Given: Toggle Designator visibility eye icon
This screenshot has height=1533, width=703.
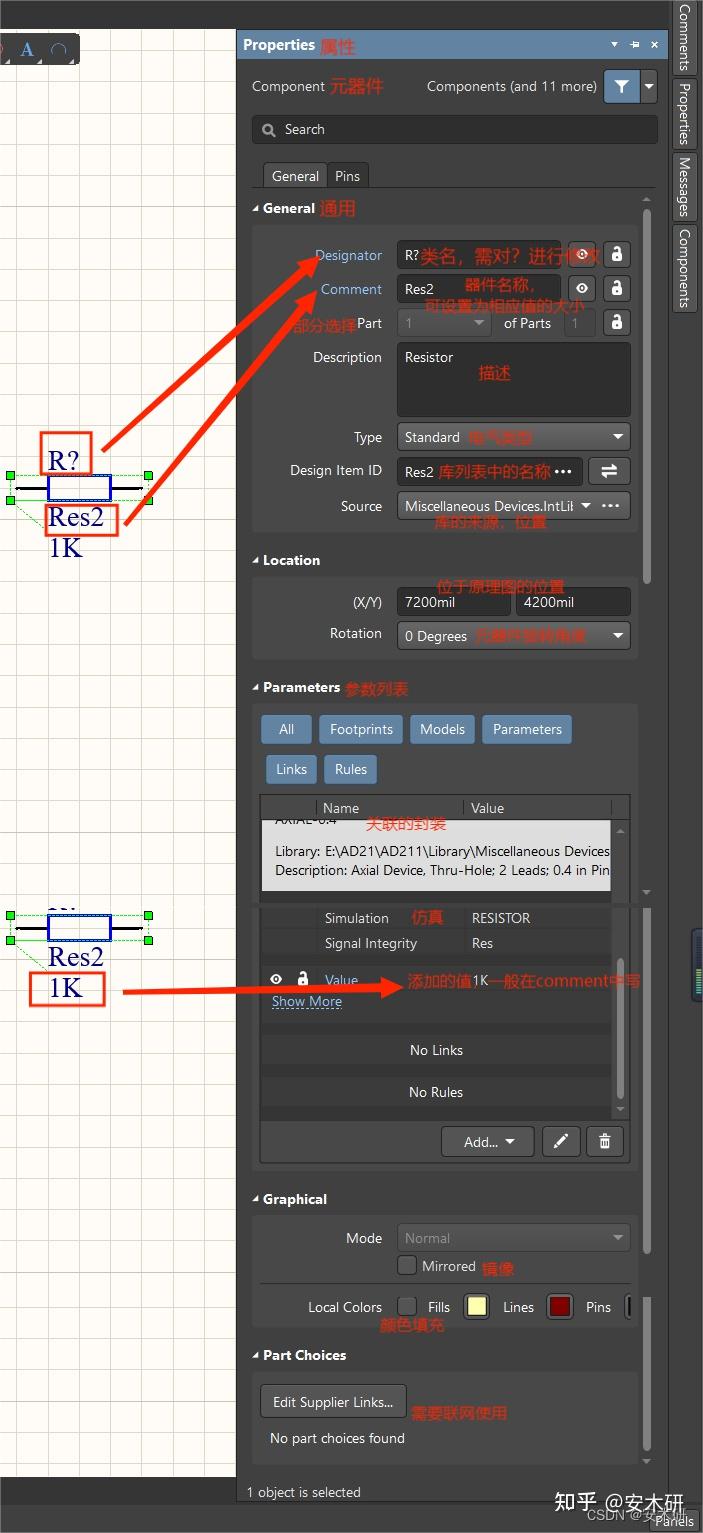Looking at the screenshot, I should [x=582, y=255].
